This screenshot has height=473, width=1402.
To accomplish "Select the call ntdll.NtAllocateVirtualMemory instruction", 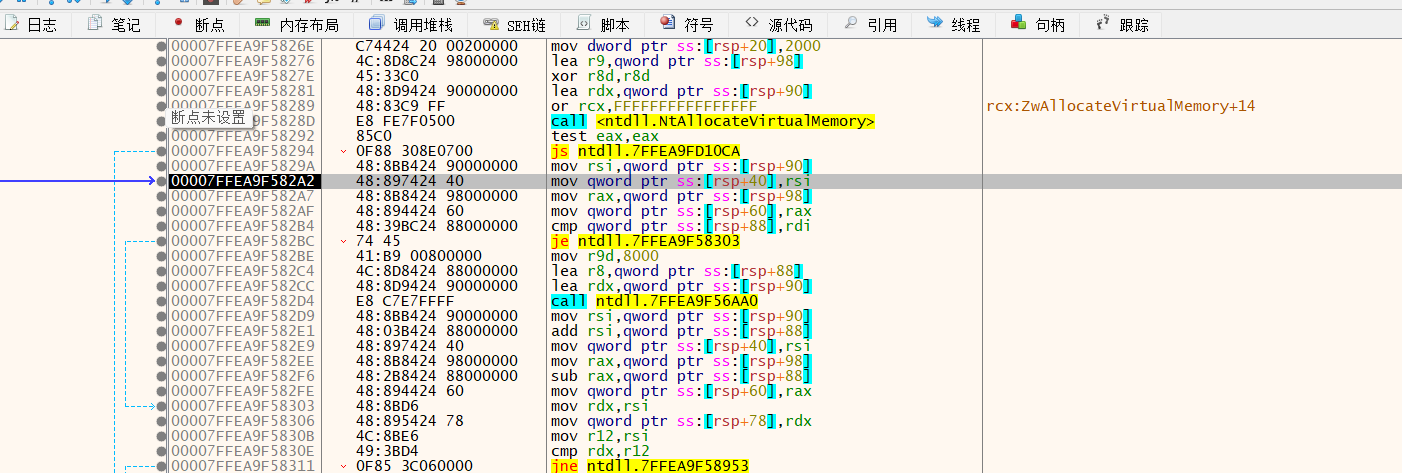I will coord(713,121).
